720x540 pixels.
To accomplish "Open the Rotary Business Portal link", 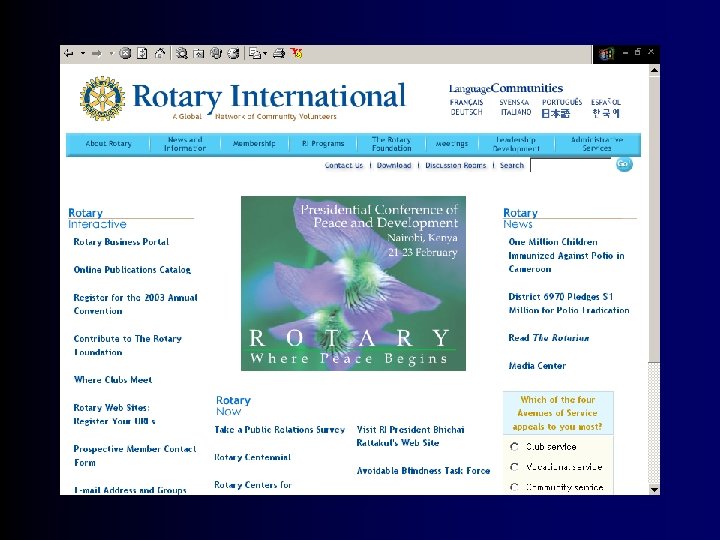I will (x=121, y=242).
